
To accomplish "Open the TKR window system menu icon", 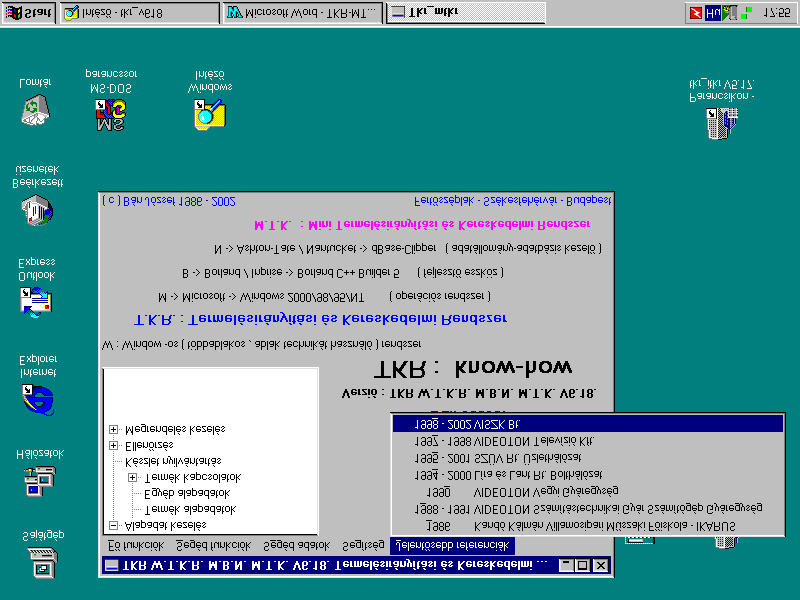I will 111,565.
